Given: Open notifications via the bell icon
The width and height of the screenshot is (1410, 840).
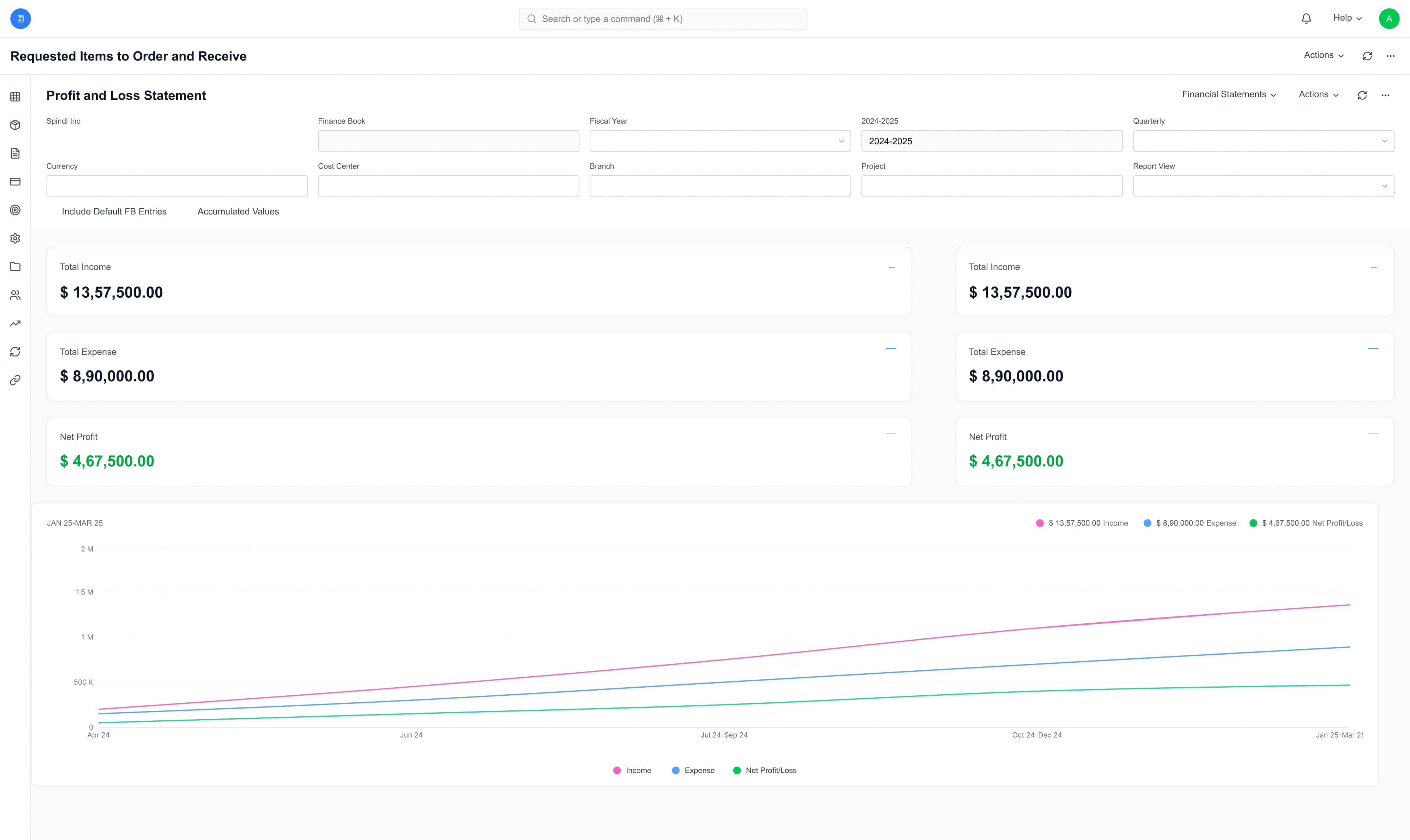Looking at the screenshot, I should point(1306,18).
